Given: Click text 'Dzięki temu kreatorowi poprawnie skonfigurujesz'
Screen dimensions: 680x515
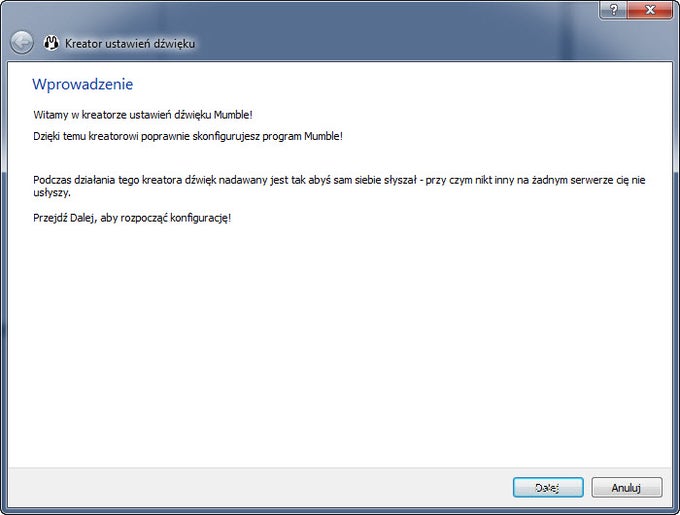Looking at the screenshot, I should [146, 136].
